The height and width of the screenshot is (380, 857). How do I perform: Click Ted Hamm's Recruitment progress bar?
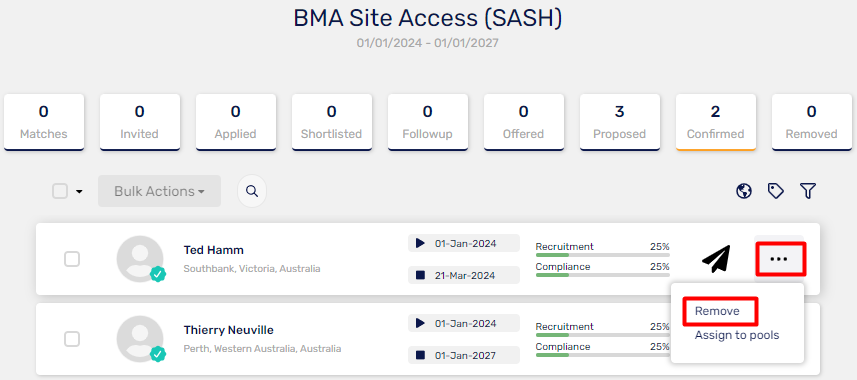pyautogui.click(x=602, y=255)
